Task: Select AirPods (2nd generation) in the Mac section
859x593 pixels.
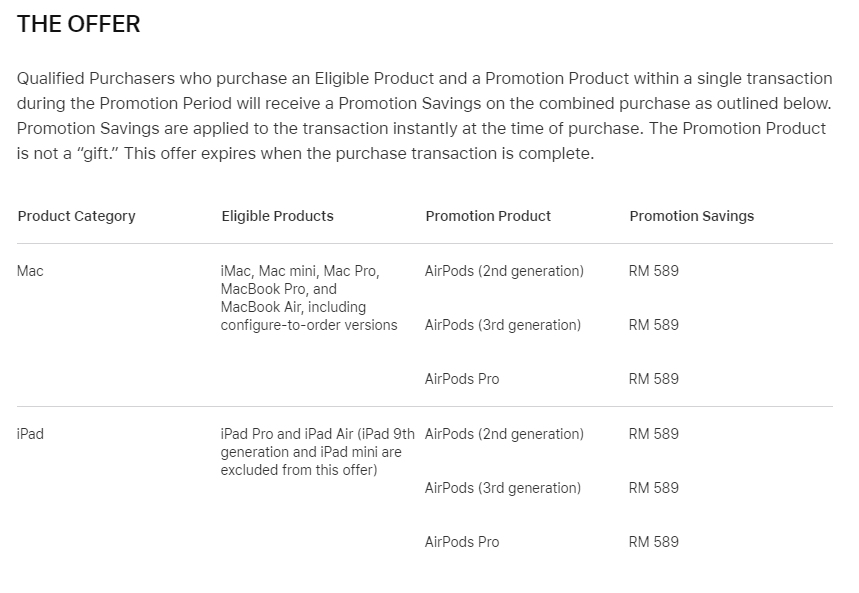Action: point(504,271)
